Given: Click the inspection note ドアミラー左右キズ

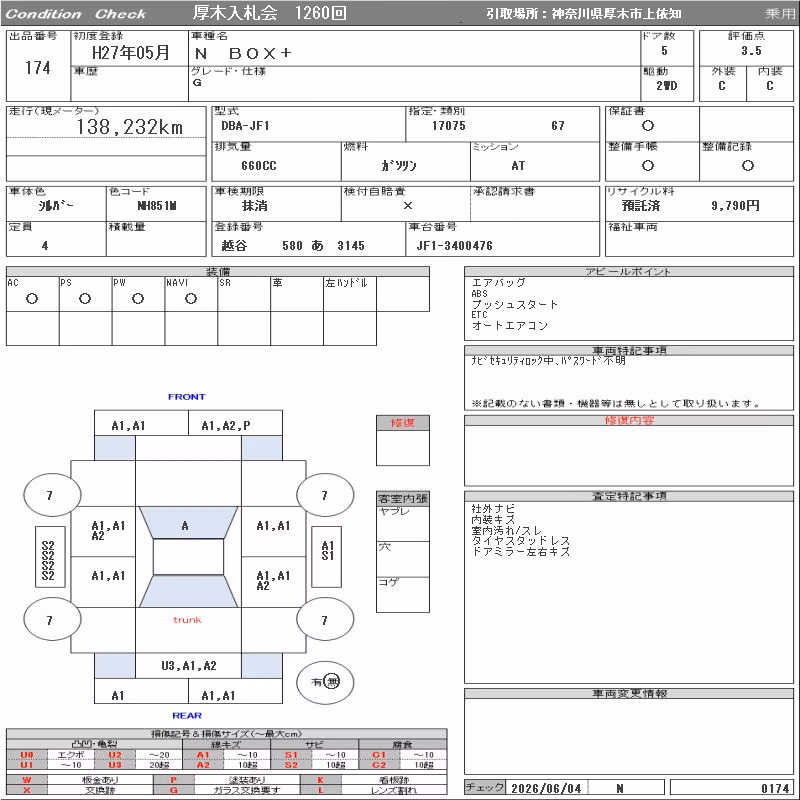Looking at the screenshot, I should pos(520,552).
